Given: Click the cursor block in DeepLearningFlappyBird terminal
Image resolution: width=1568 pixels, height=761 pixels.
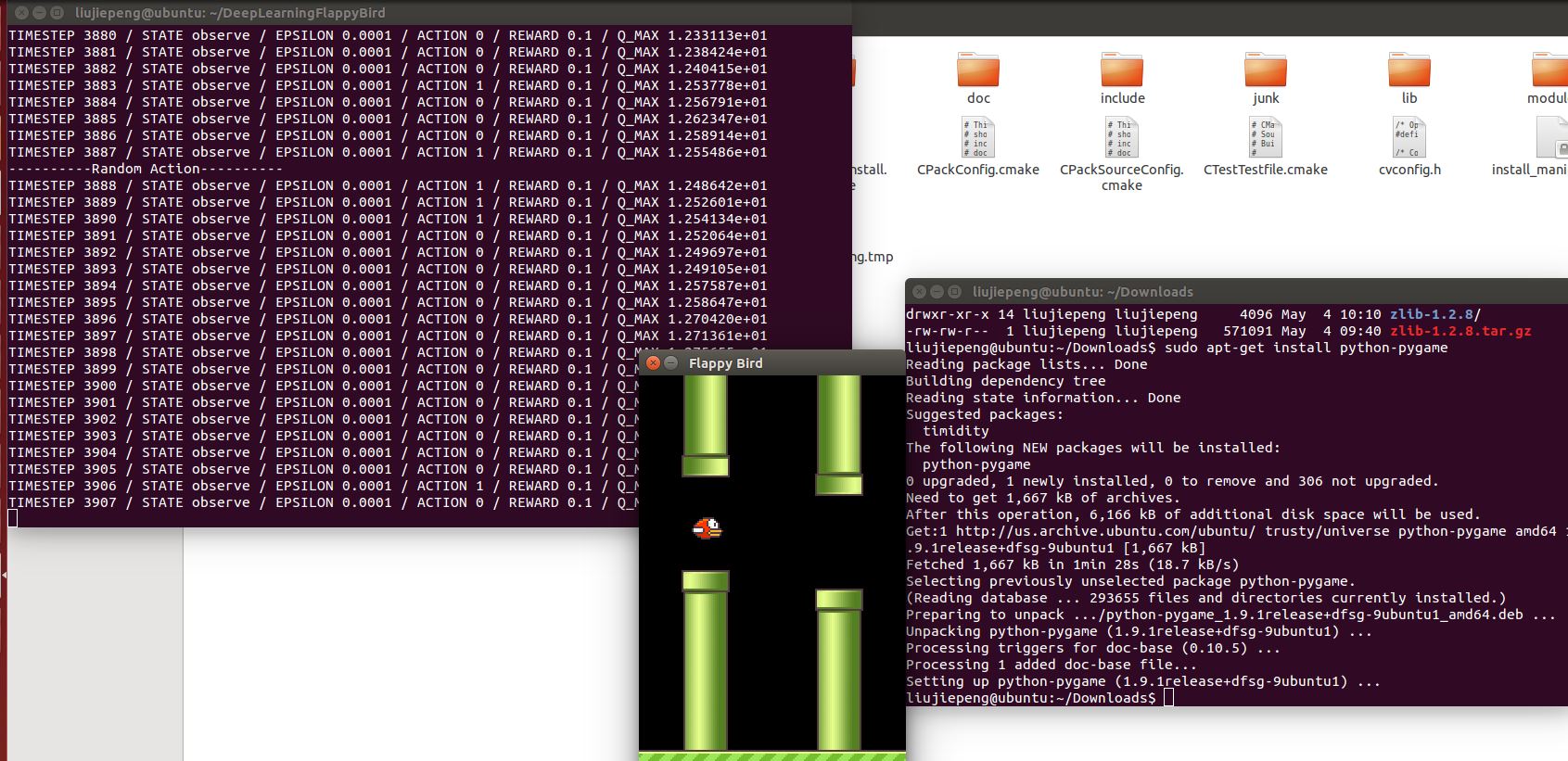Looking at the screenshot, I should [13, 519].
